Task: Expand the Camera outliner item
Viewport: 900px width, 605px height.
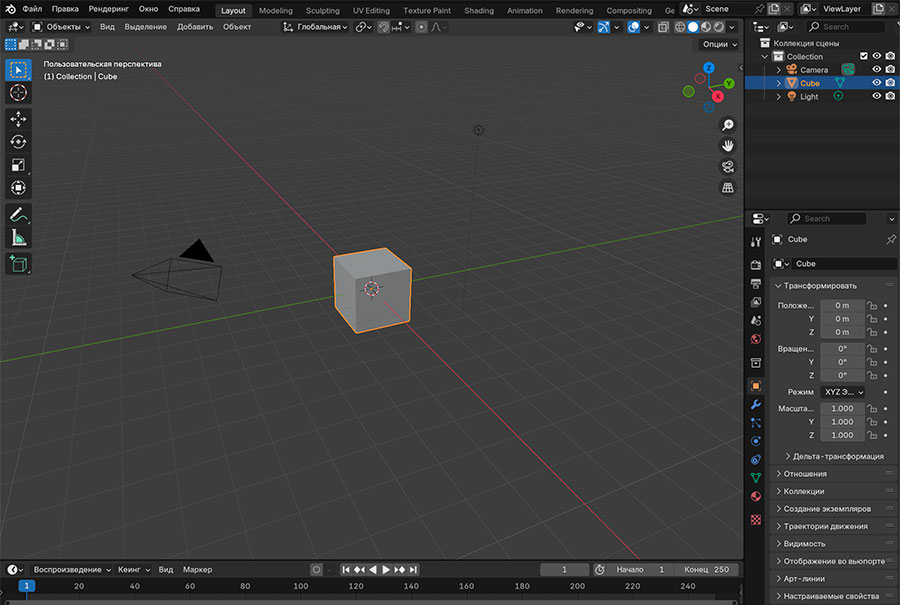Action: point(779,69)
